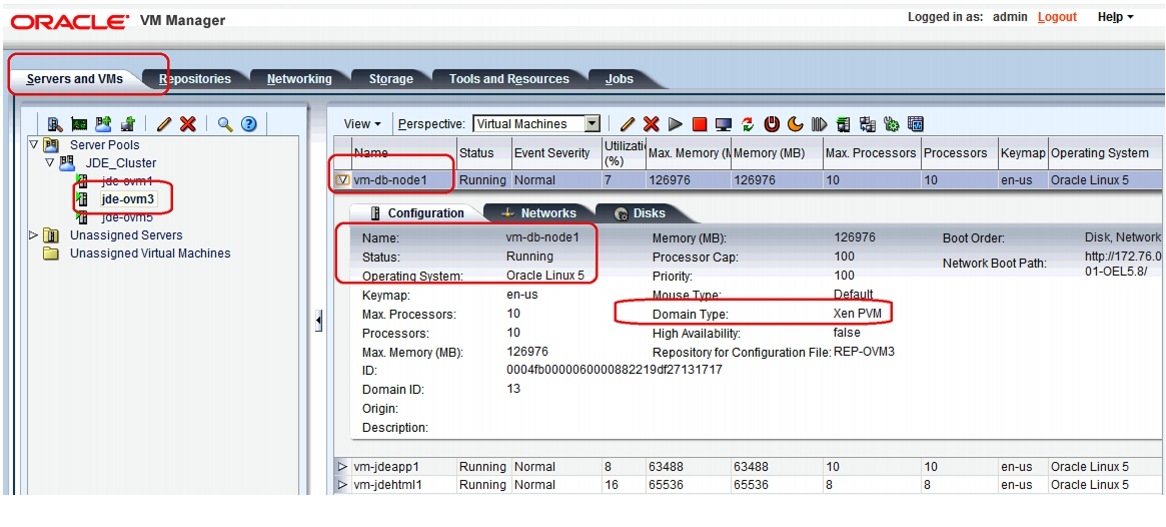Click the Resume VM icon

click(x=819, y=124)
